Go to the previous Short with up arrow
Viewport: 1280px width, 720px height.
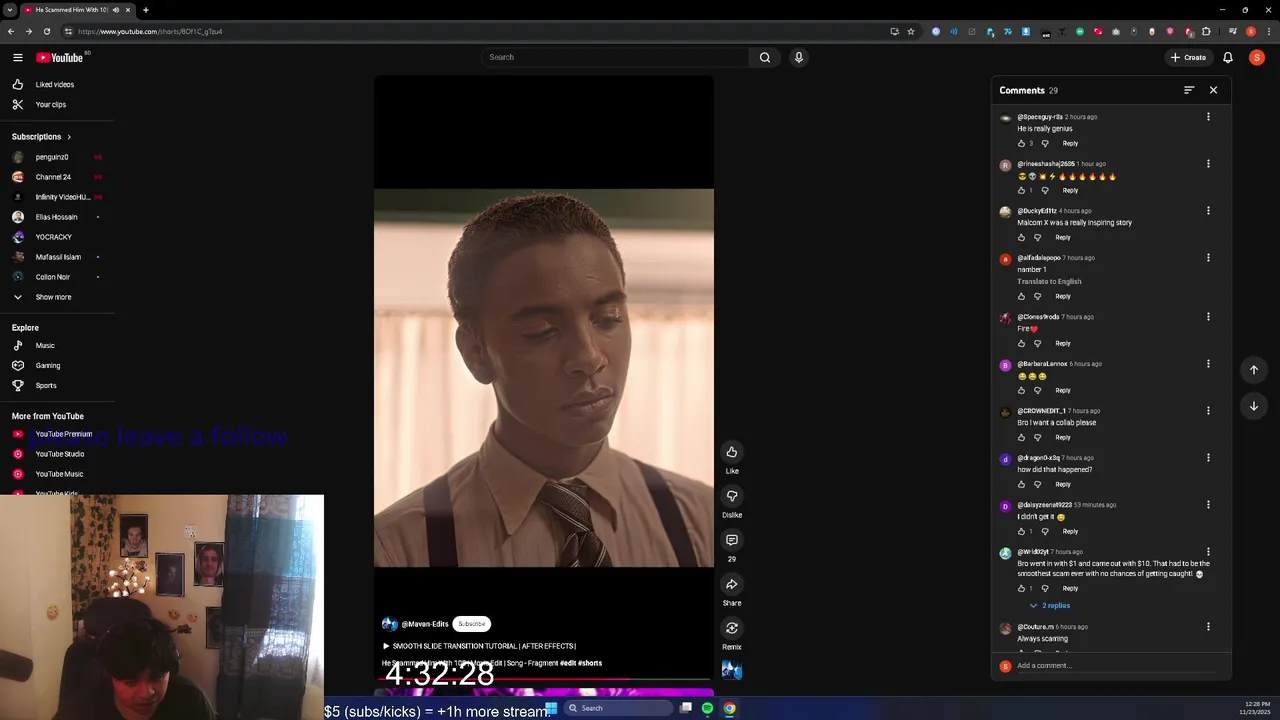point(1254,370)
